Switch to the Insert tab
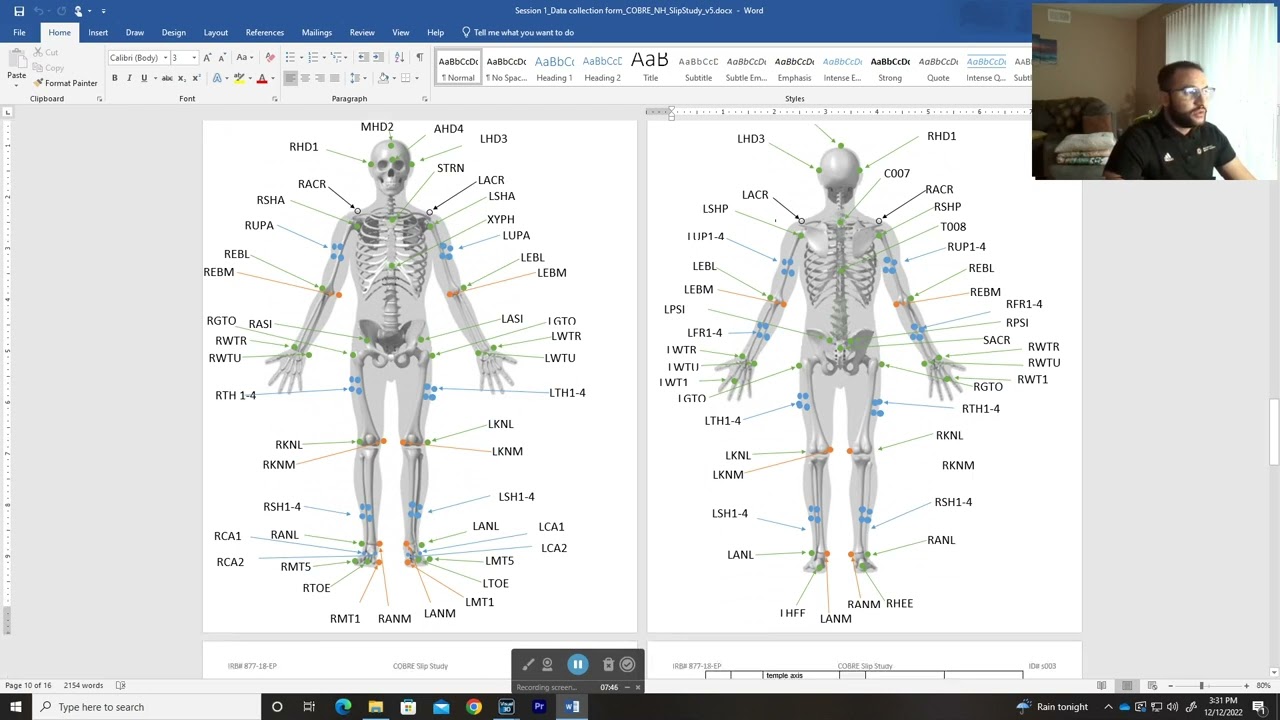 pos(98,33)
